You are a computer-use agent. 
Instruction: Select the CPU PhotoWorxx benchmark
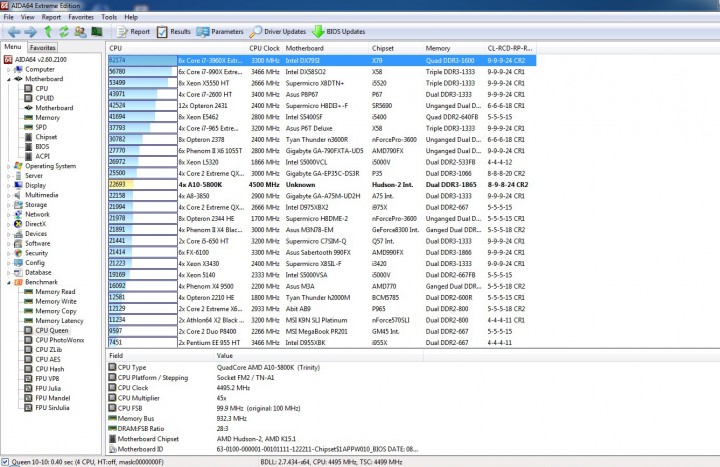point(60,340)
